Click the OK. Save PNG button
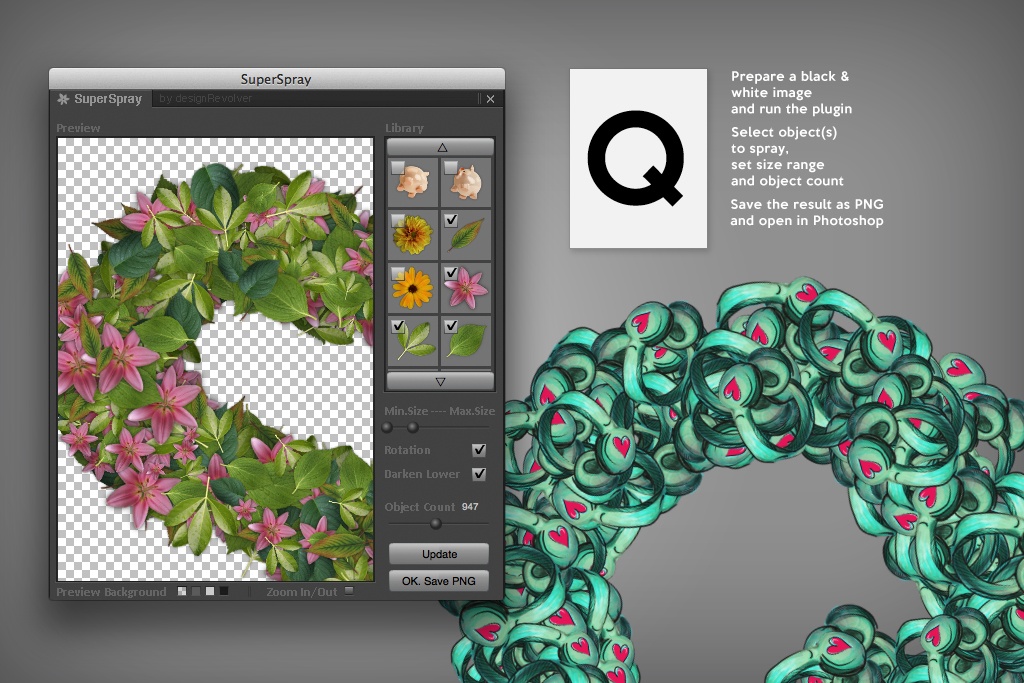Viewport: 1024px width, 683px height. 439,581
